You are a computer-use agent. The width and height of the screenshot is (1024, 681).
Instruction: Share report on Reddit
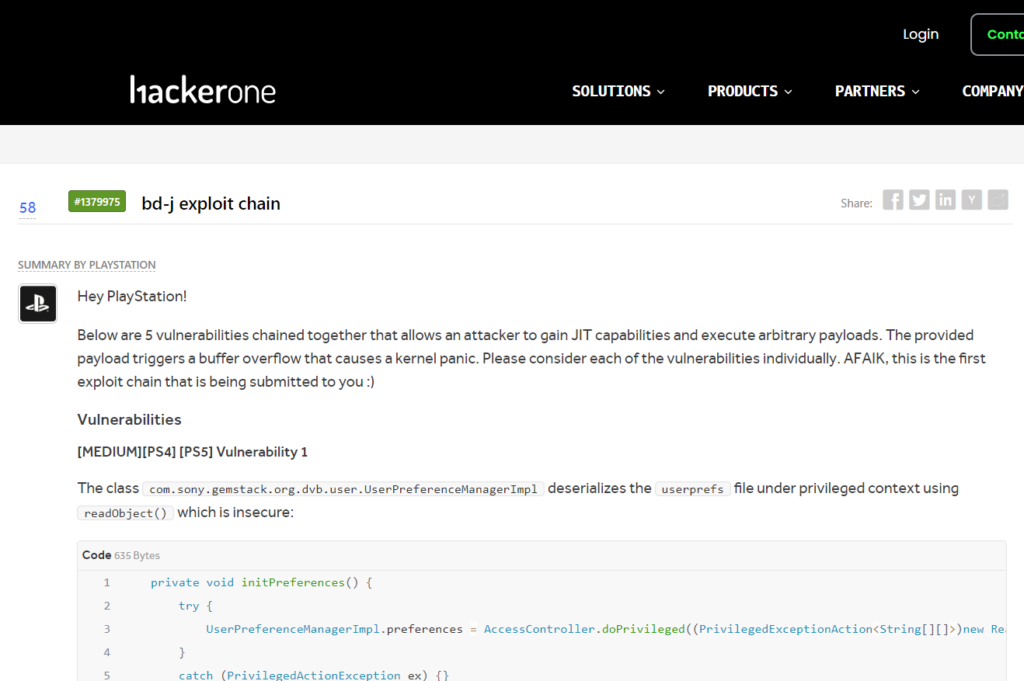click(x=998, y=200)
